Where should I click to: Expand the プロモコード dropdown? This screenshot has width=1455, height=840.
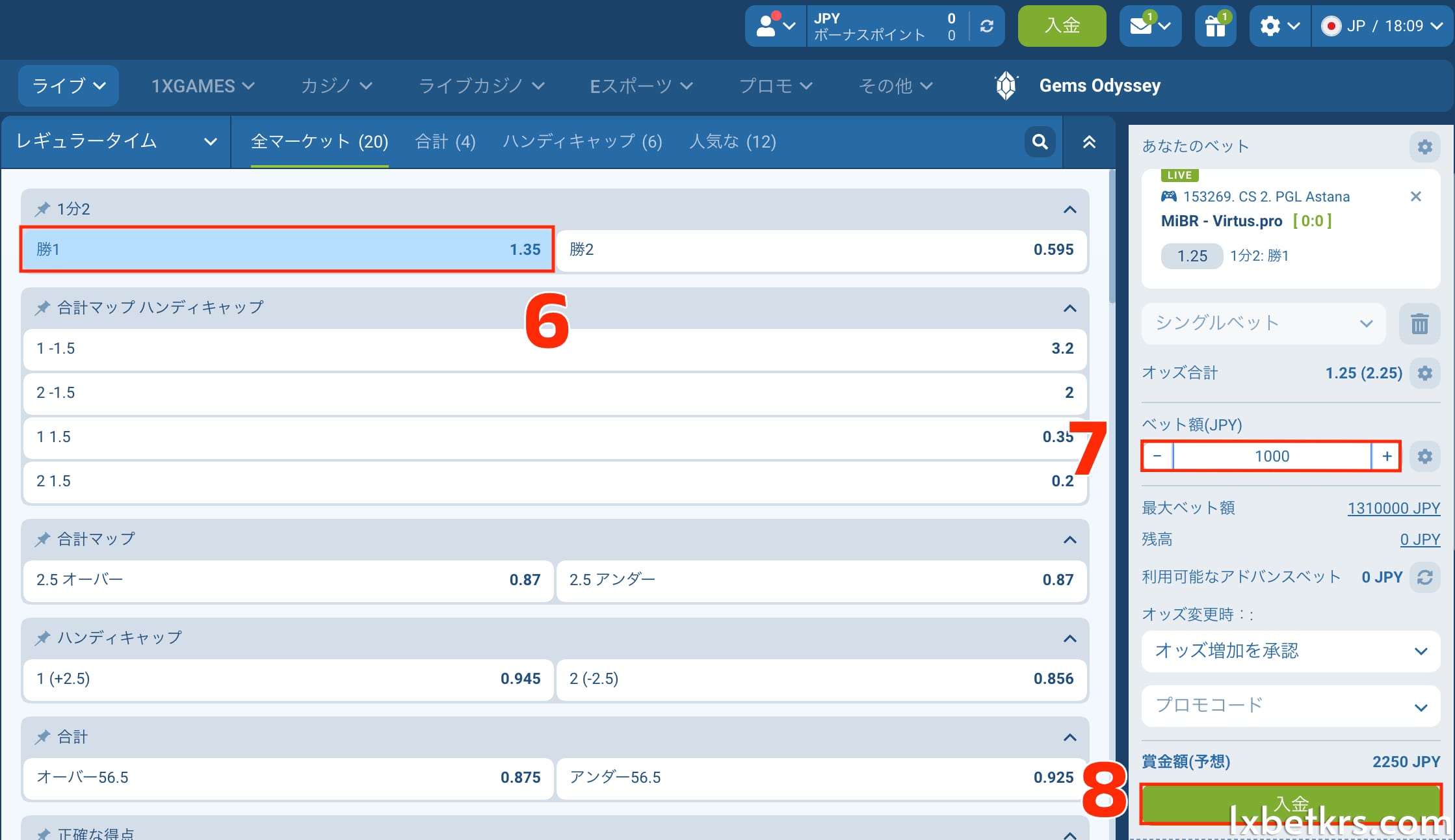(1291, 706)
